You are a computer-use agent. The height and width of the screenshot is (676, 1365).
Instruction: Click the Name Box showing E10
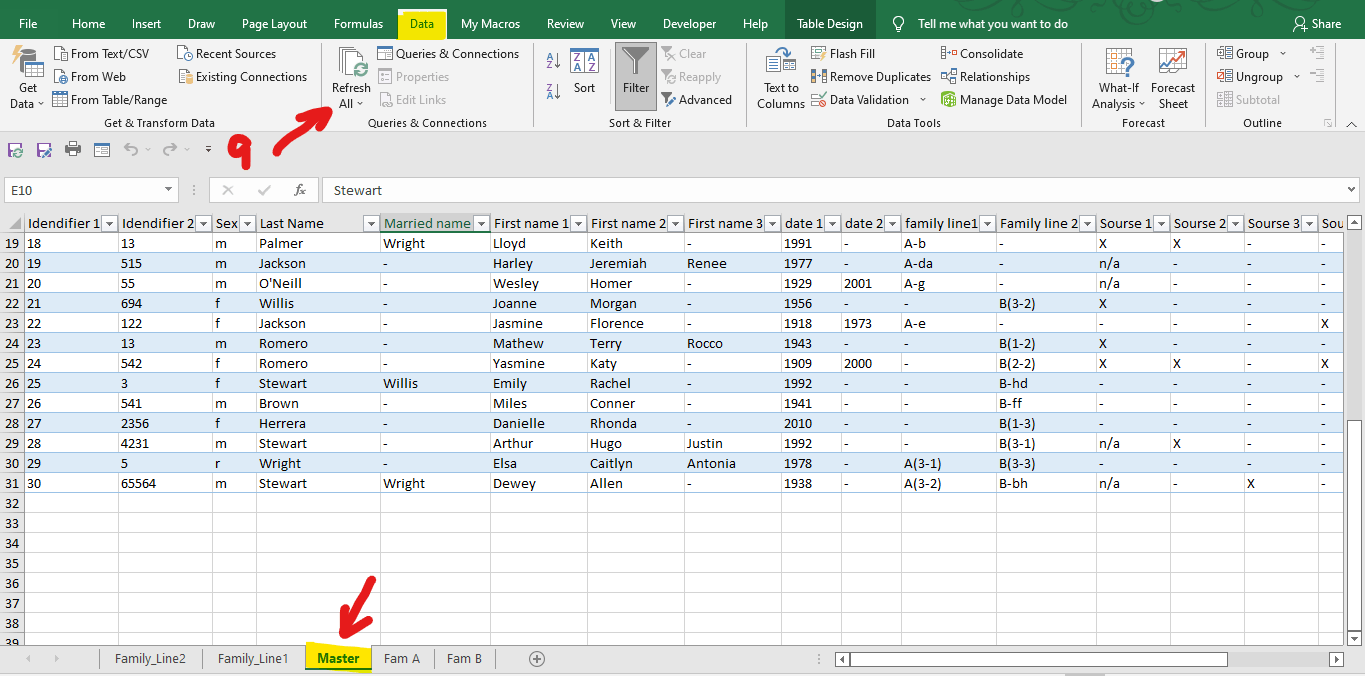83,190
